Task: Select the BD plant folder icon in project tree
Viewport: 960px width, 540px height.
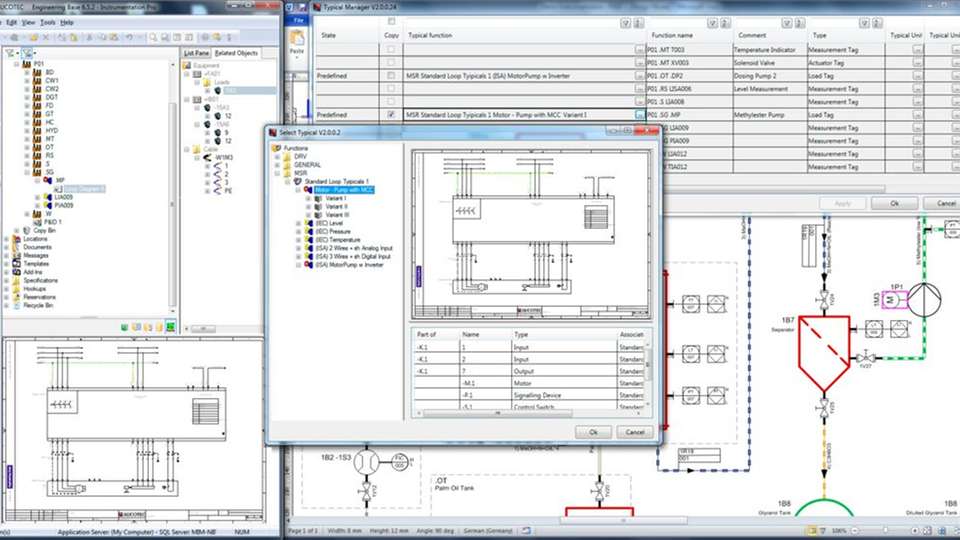Action: pos(37,72)
